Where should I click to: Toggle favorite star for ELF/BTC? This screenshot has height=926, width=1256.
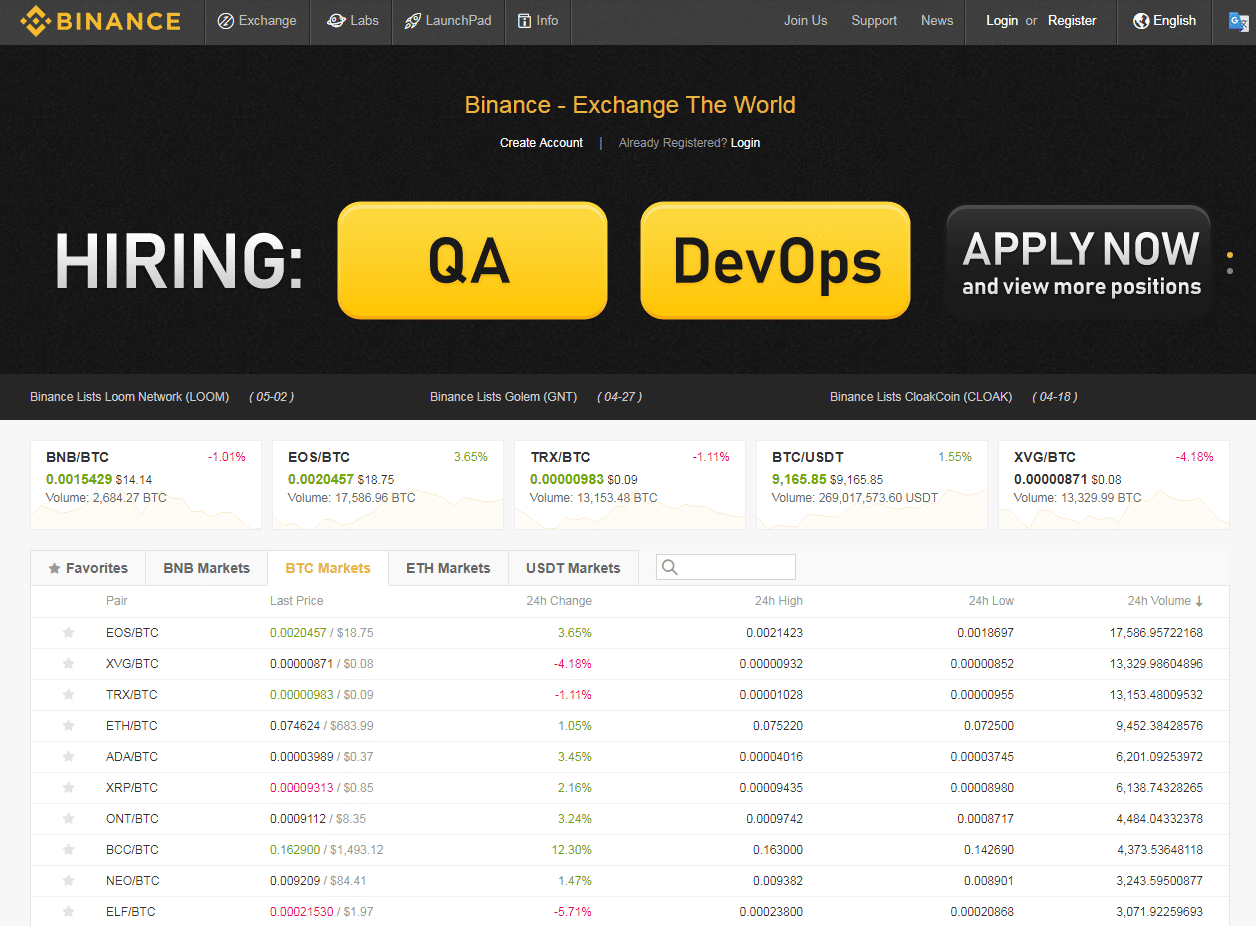coord(68,912)
